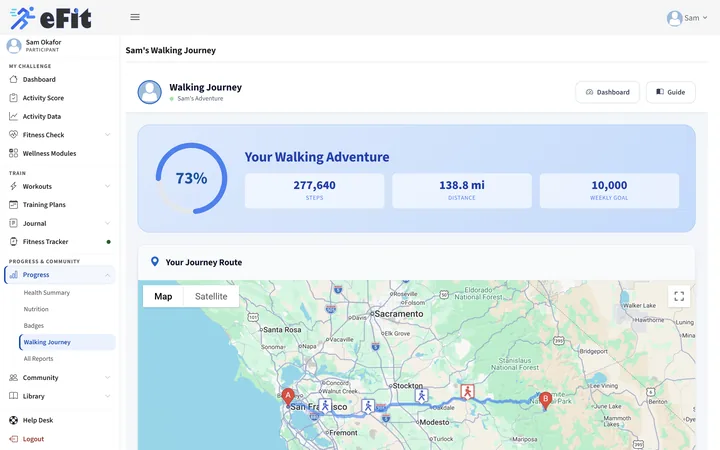Click the 73% circular progress ring
720x450 pixels.
coord(191,178)
